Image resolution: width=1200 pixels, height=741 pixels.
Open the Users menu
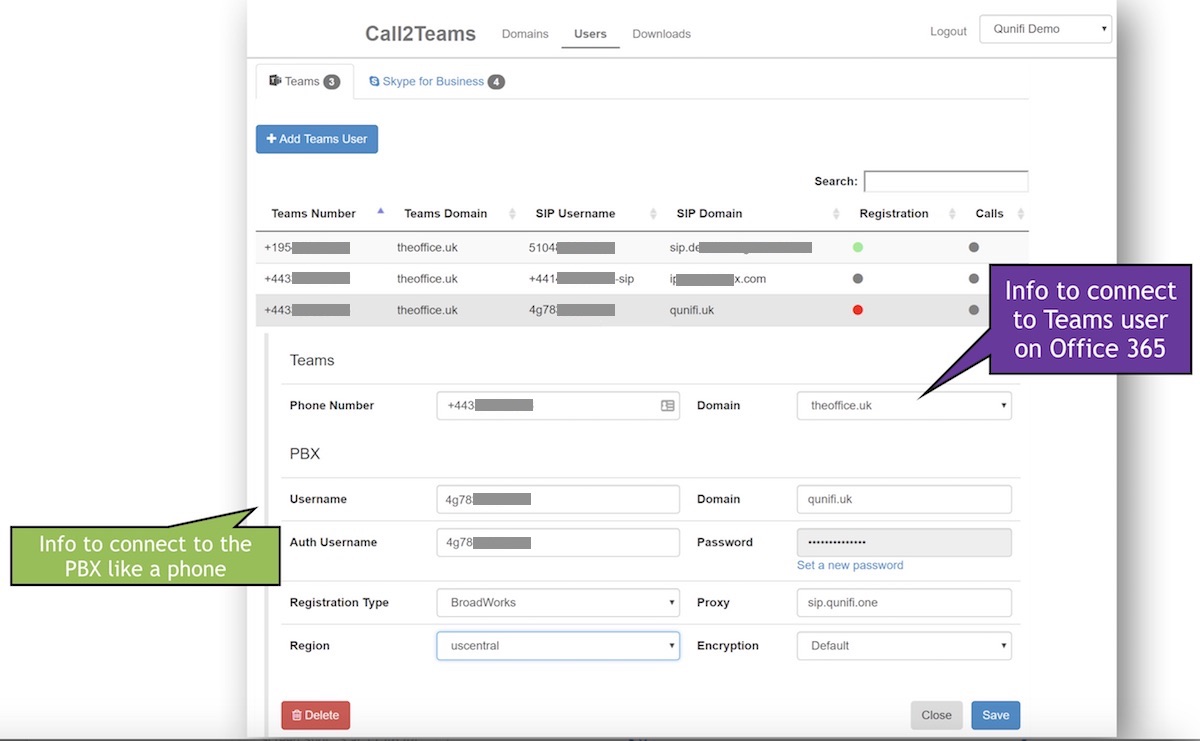[x=590, y=34]
